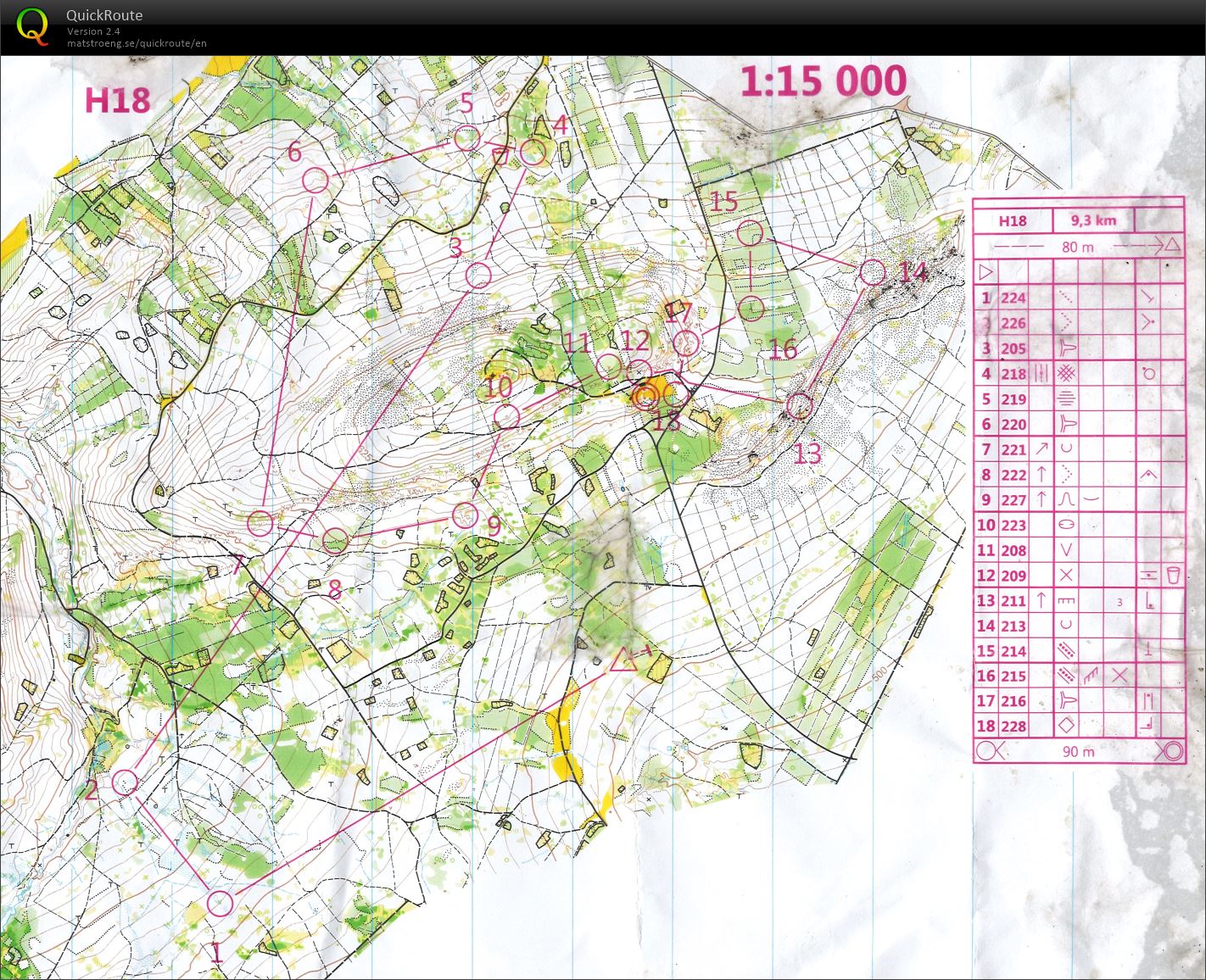
Task: Click the '9,3 km' course length cell
Action: 1093,220
